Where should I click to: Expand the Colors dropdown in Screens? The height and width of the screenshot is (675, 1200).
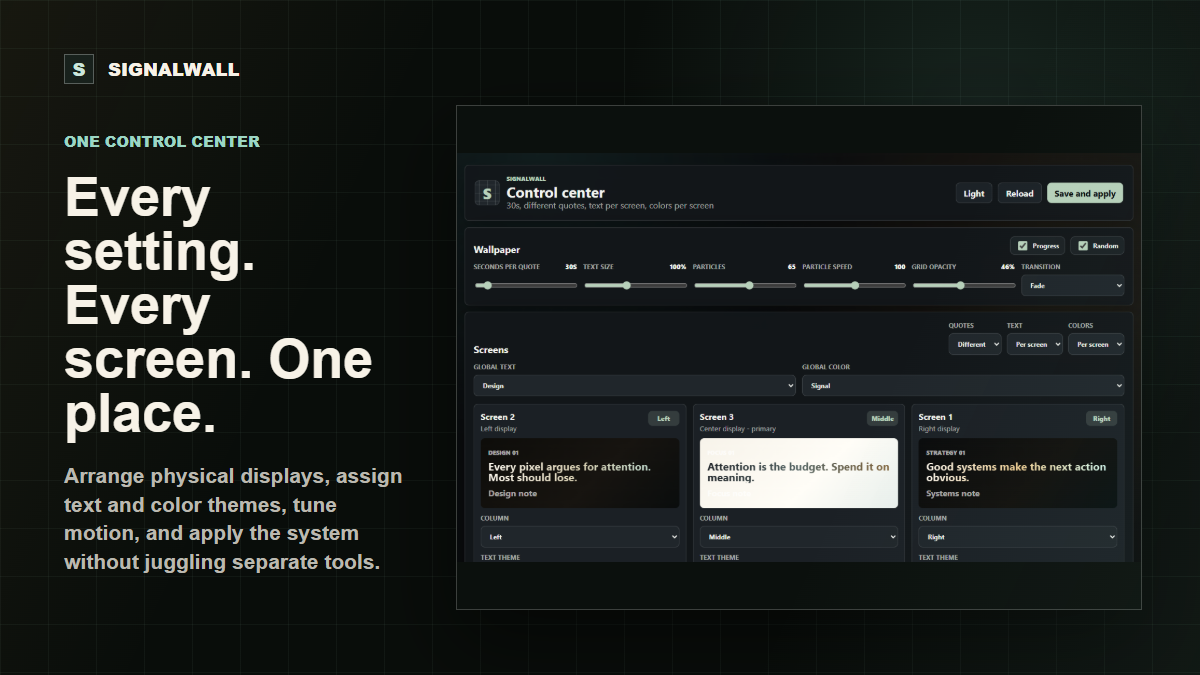[1096, 344]
